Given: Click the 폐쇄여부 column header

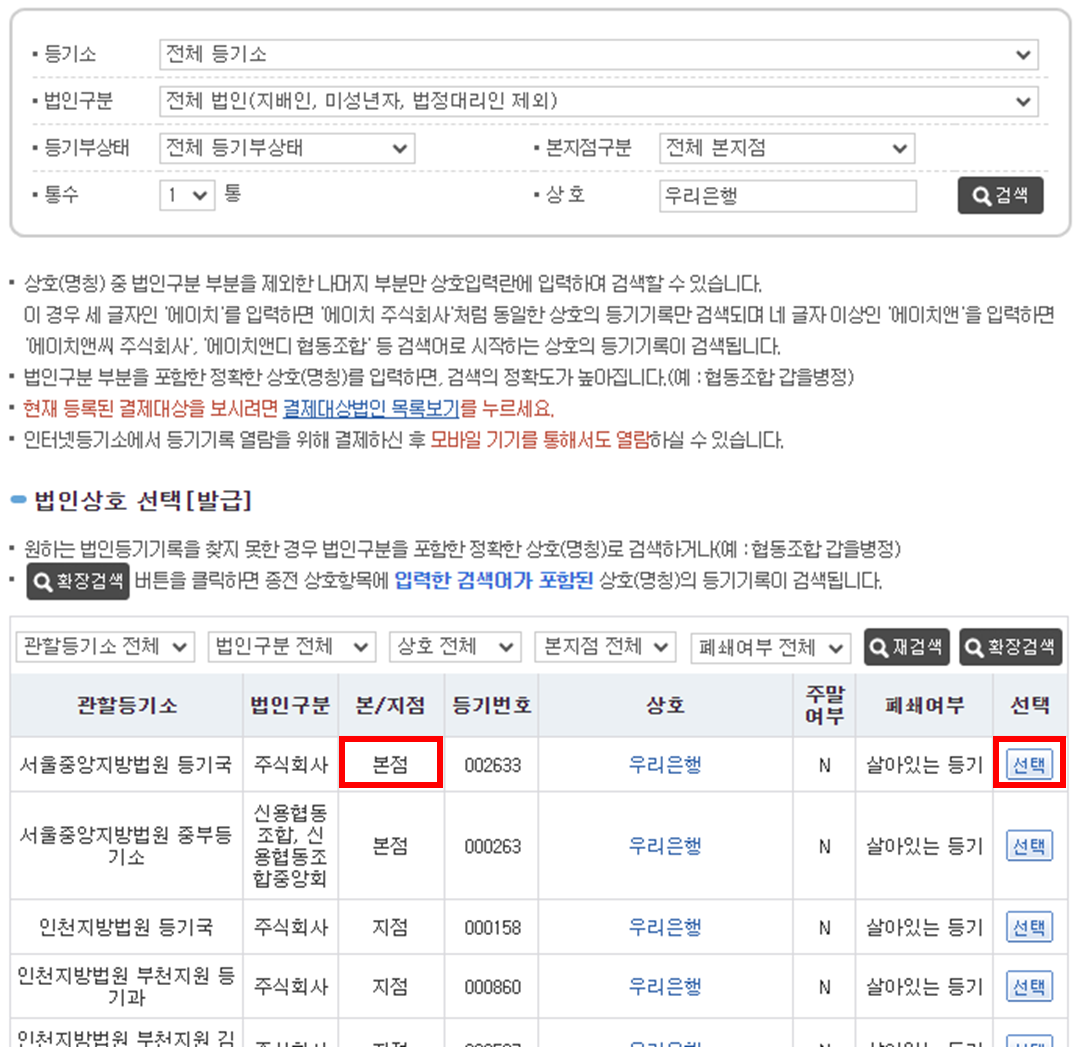Looking at the screenshot, I should [x=924, y=706].
